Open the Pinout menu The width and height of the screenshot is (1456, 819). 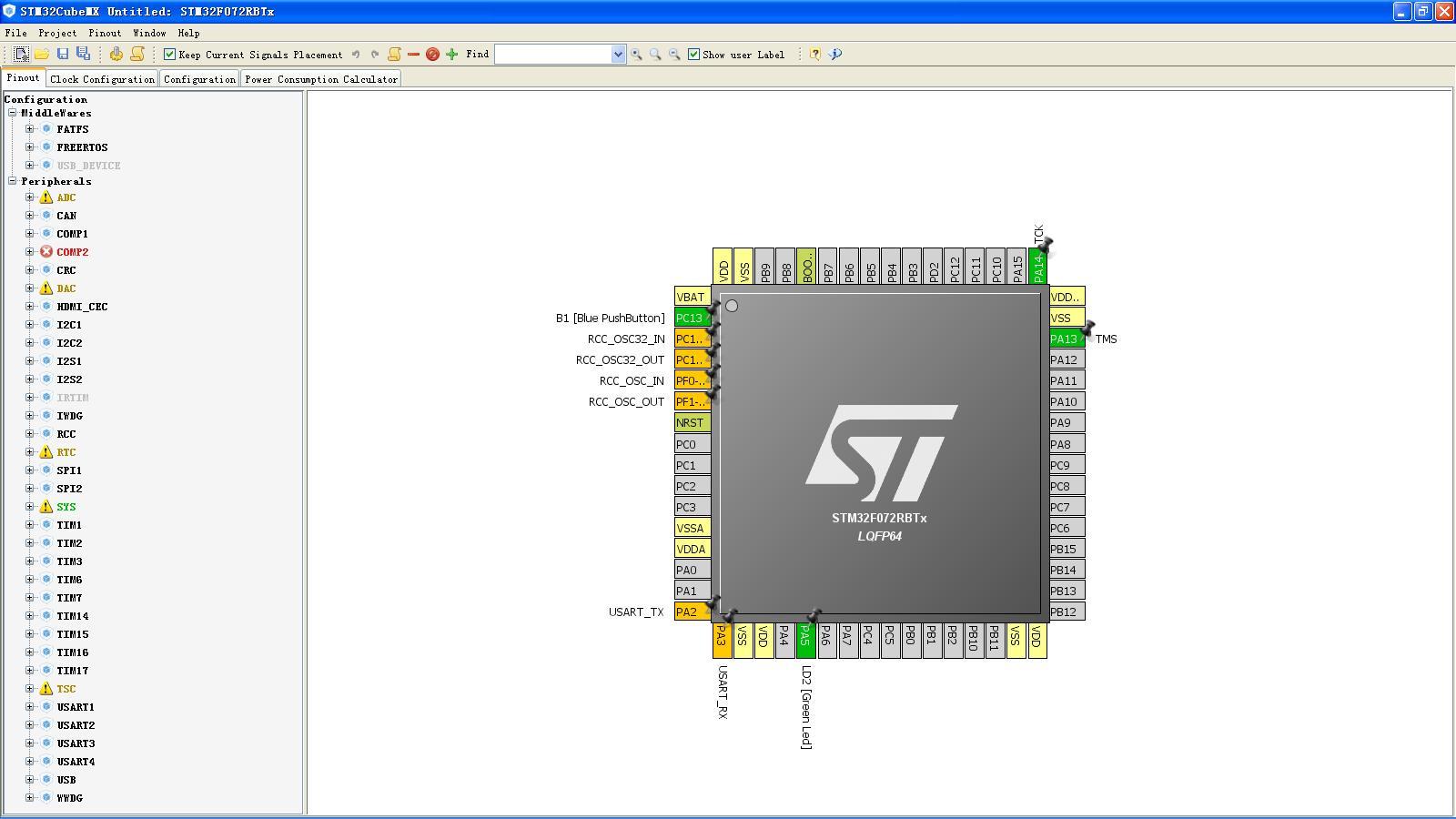point(105,33)
